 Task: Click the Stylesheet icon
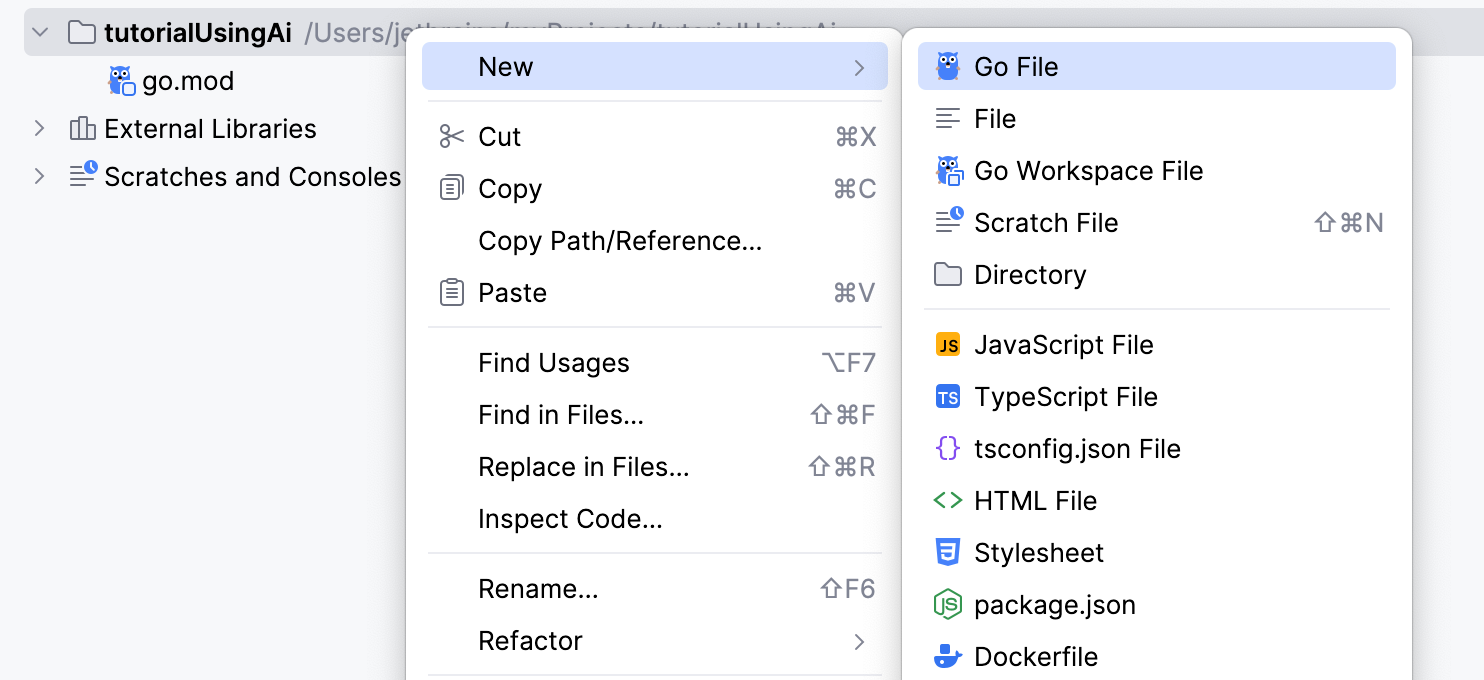pyautogui.click(x=948, y=552)
